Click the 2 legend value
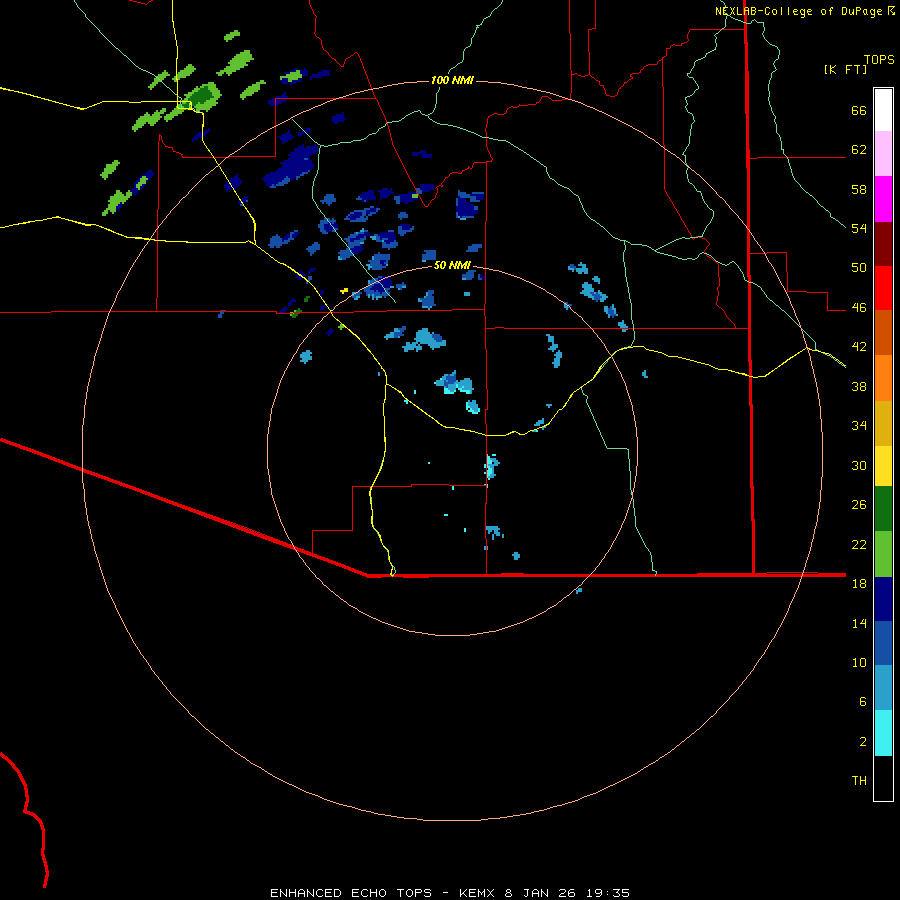Viewport: 900px width, 900px height. click(x=863, y=741)
